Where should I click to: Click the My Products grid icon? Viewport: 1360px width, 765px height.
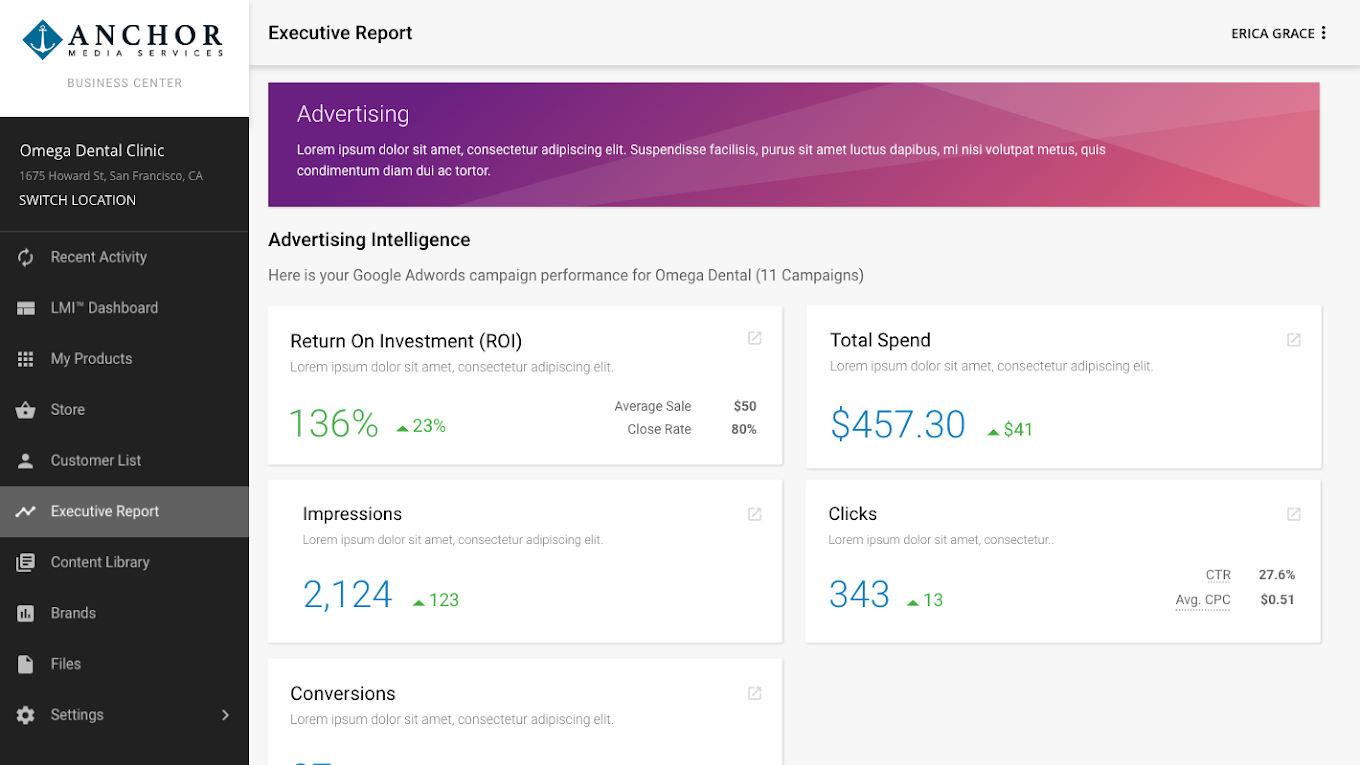tap(26, 359)
